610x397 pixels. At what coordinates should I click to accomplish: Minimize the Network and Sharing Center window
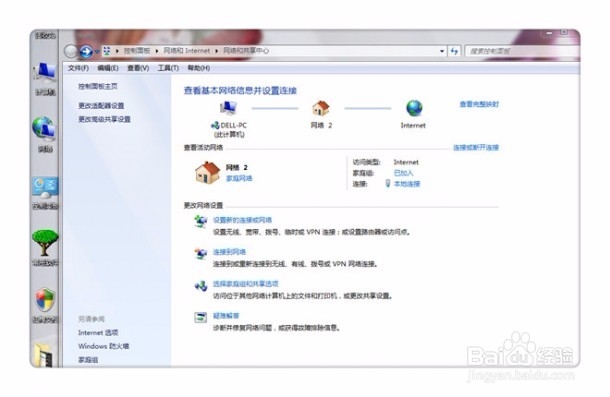[549, 33]
